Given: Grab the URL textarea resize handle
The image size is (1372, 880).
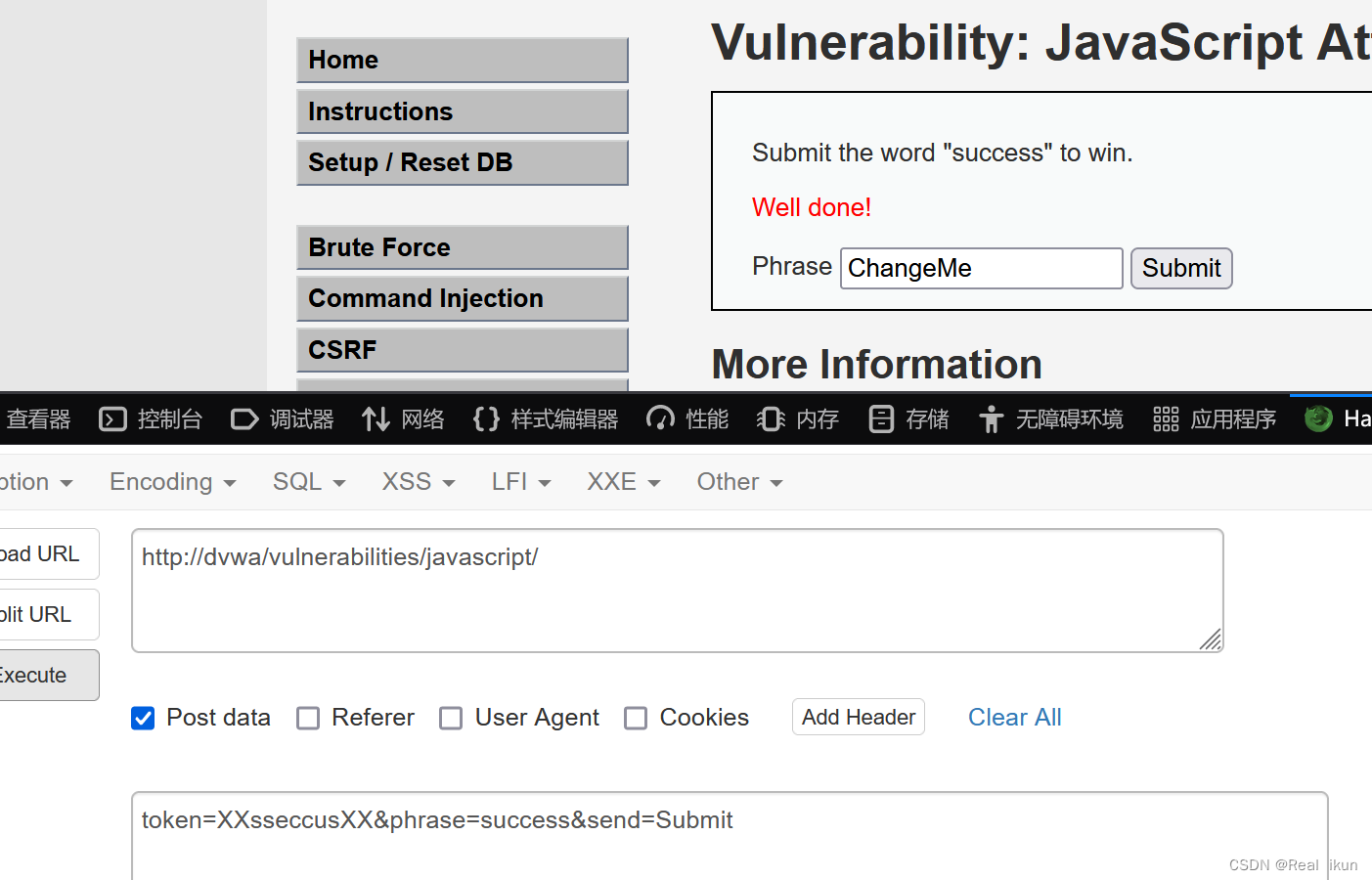Looking at the screenshot, I should [1211, 639].
